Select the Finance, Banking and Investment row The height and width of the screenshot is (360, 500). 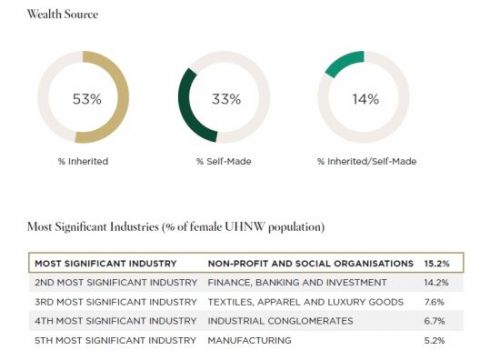246,282
